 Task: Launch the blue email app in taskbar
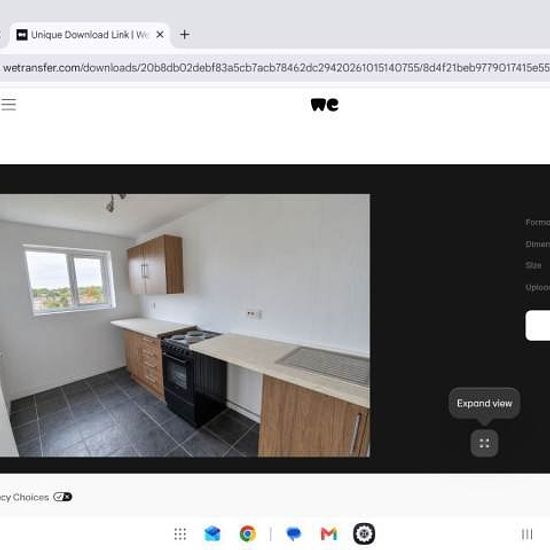click(212, 534)
